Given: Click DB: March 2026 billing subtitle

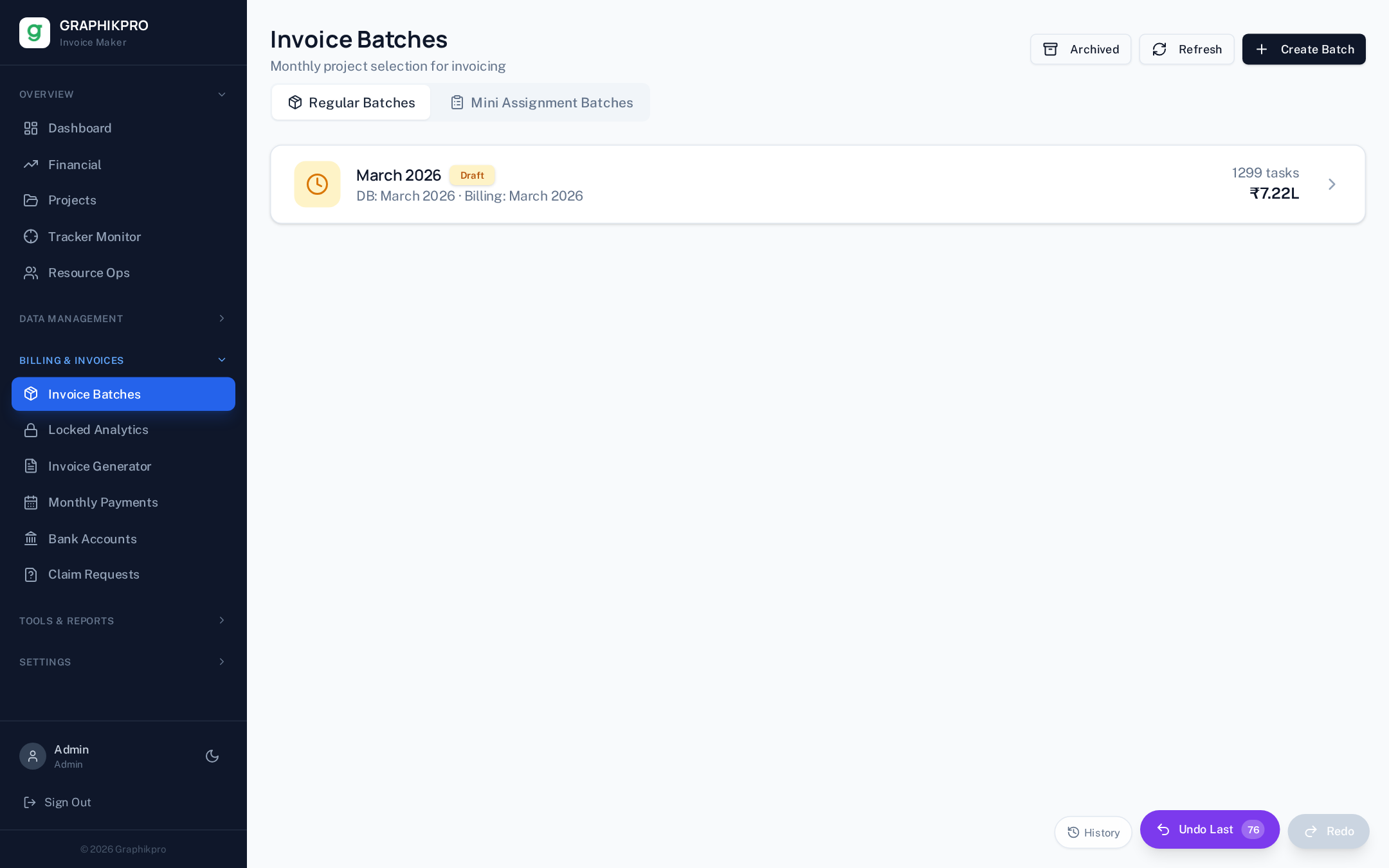Looking at the screenshot, I should pyautogui.click(x=469, y=196).
